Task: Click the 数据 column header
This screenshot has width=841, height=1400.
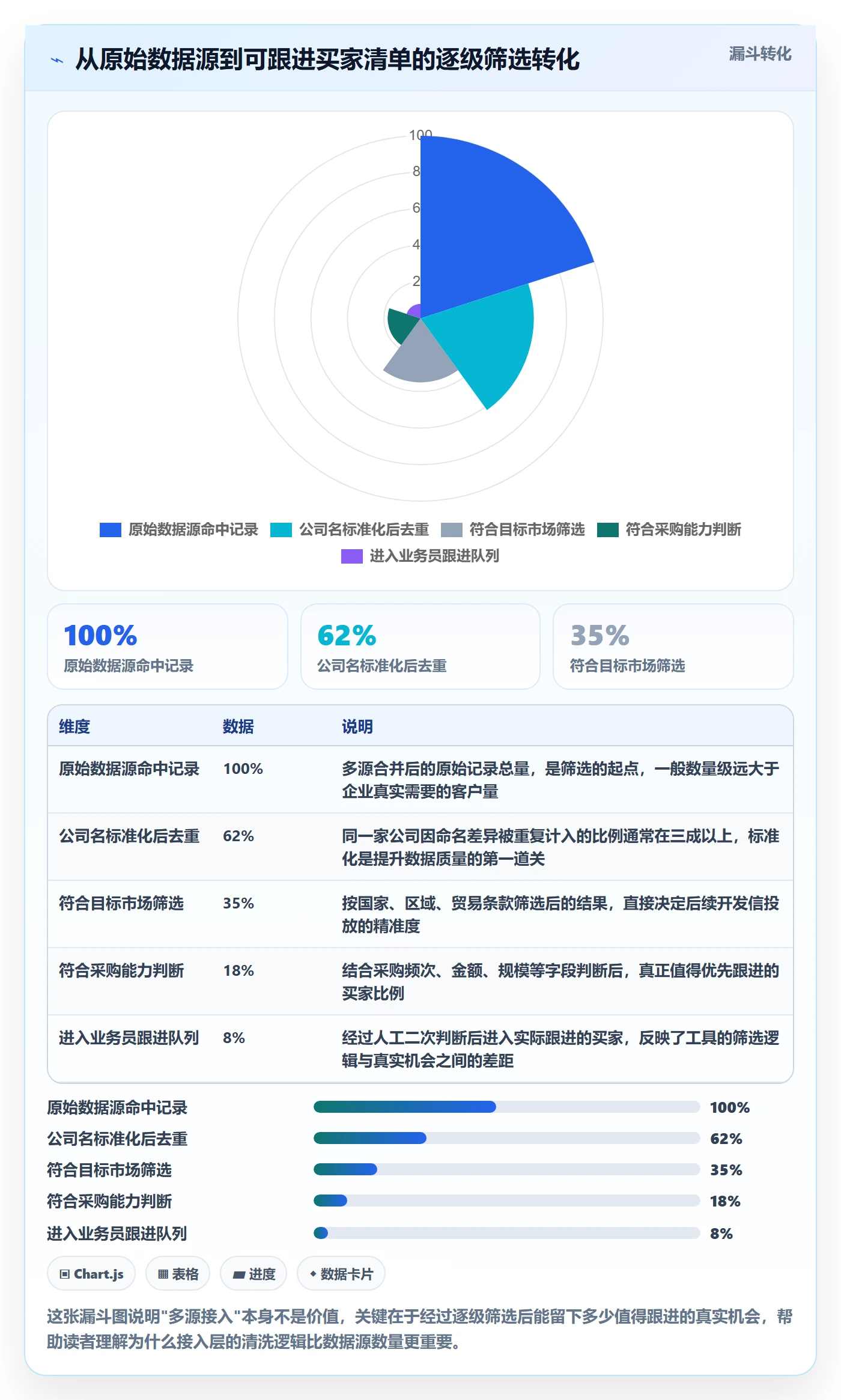Action: tap(238, 726)
